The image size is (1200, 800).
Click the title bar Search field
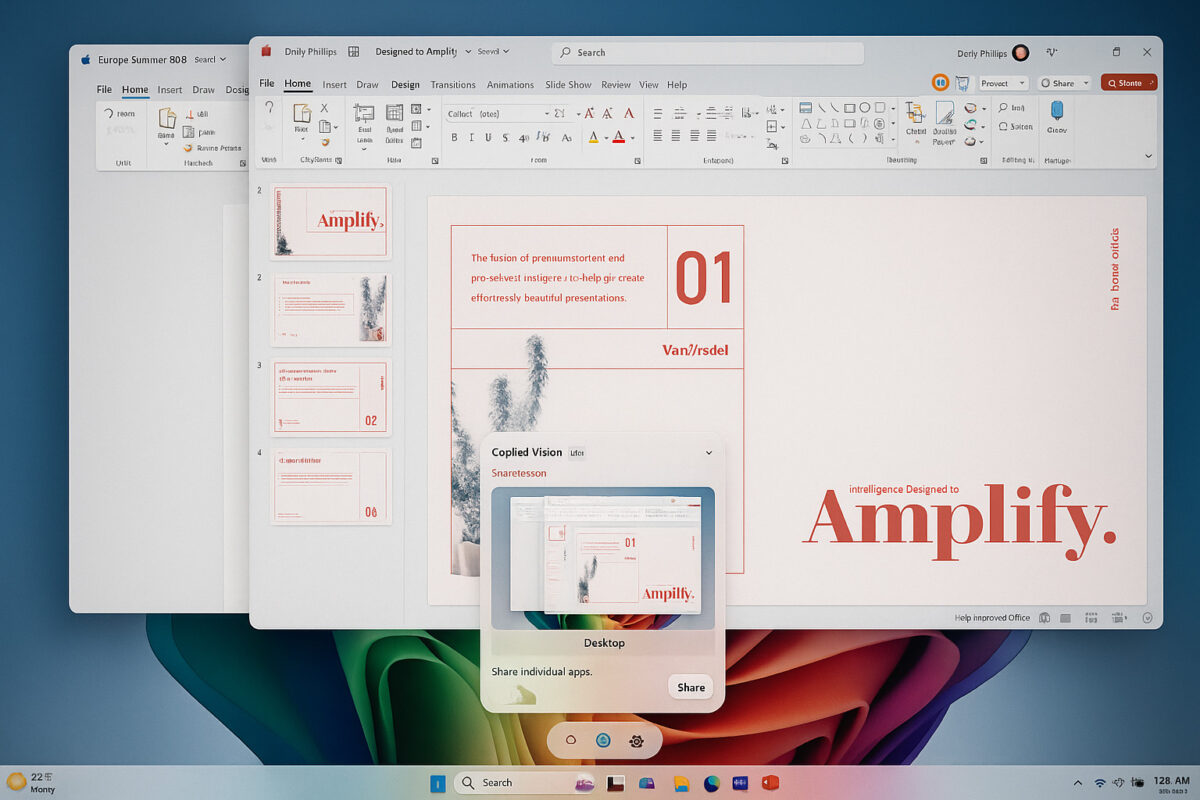click(x=707, y=53)
